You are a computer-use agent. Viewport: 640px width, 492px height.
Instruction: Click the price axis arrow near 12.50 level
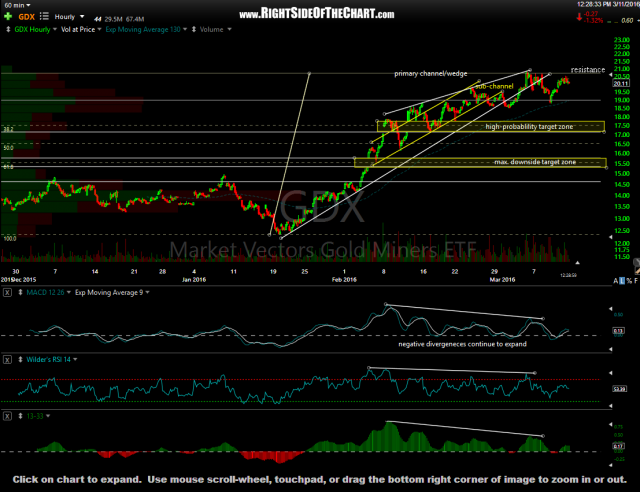point(611,237)
